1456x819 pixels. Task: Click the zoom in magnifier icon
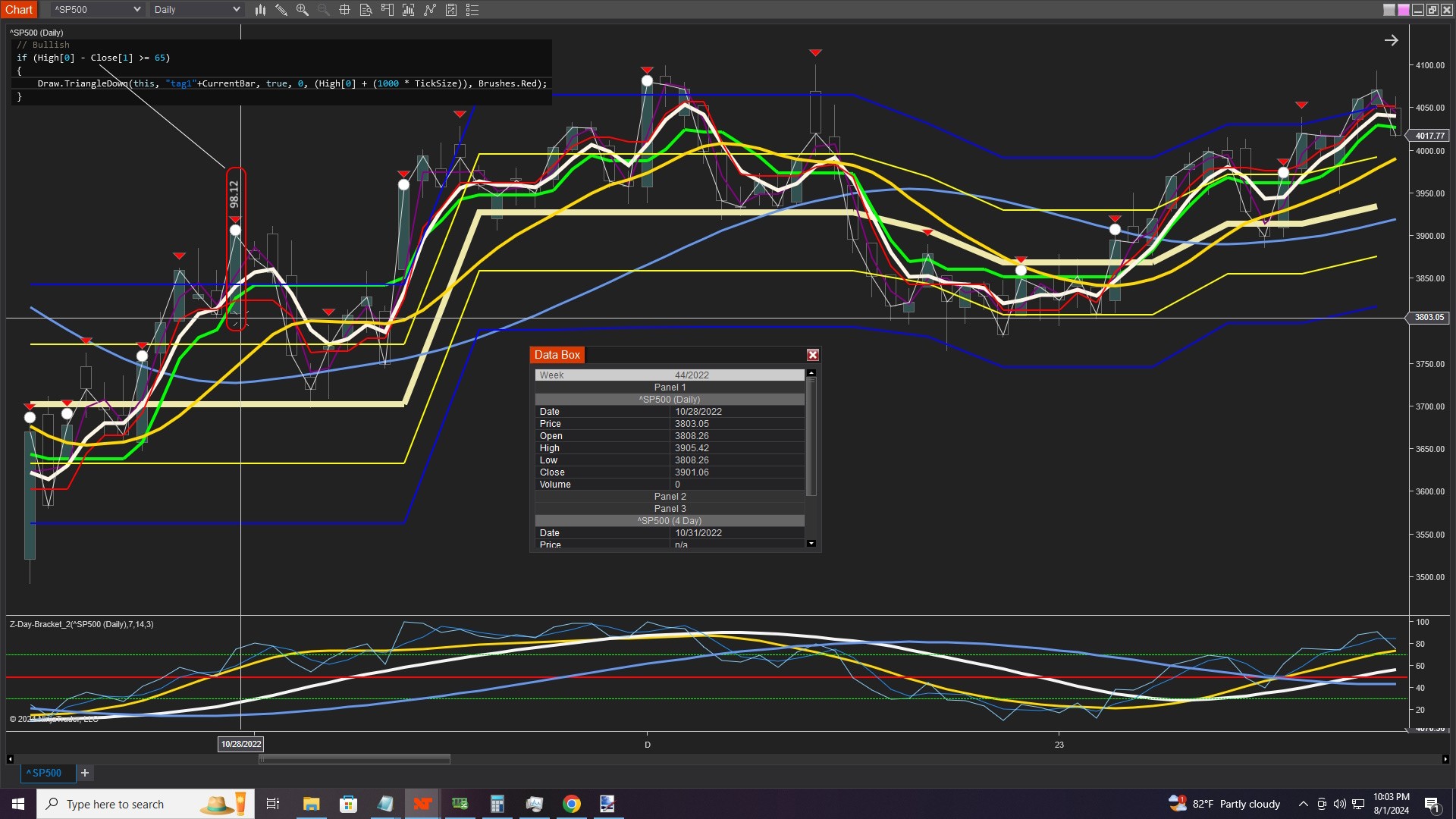(x=303, y=10)
